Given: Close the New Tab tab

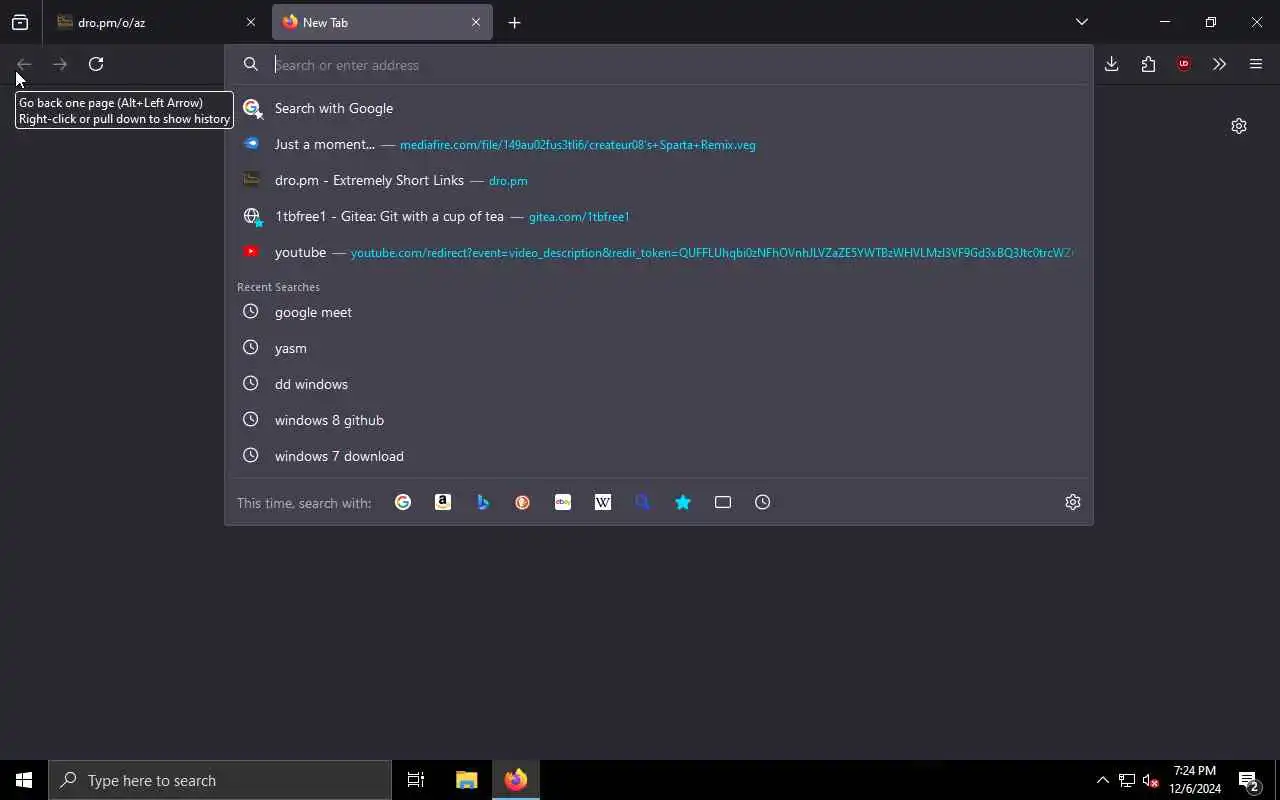Looking at the screenshot, I should click(476, 22).
